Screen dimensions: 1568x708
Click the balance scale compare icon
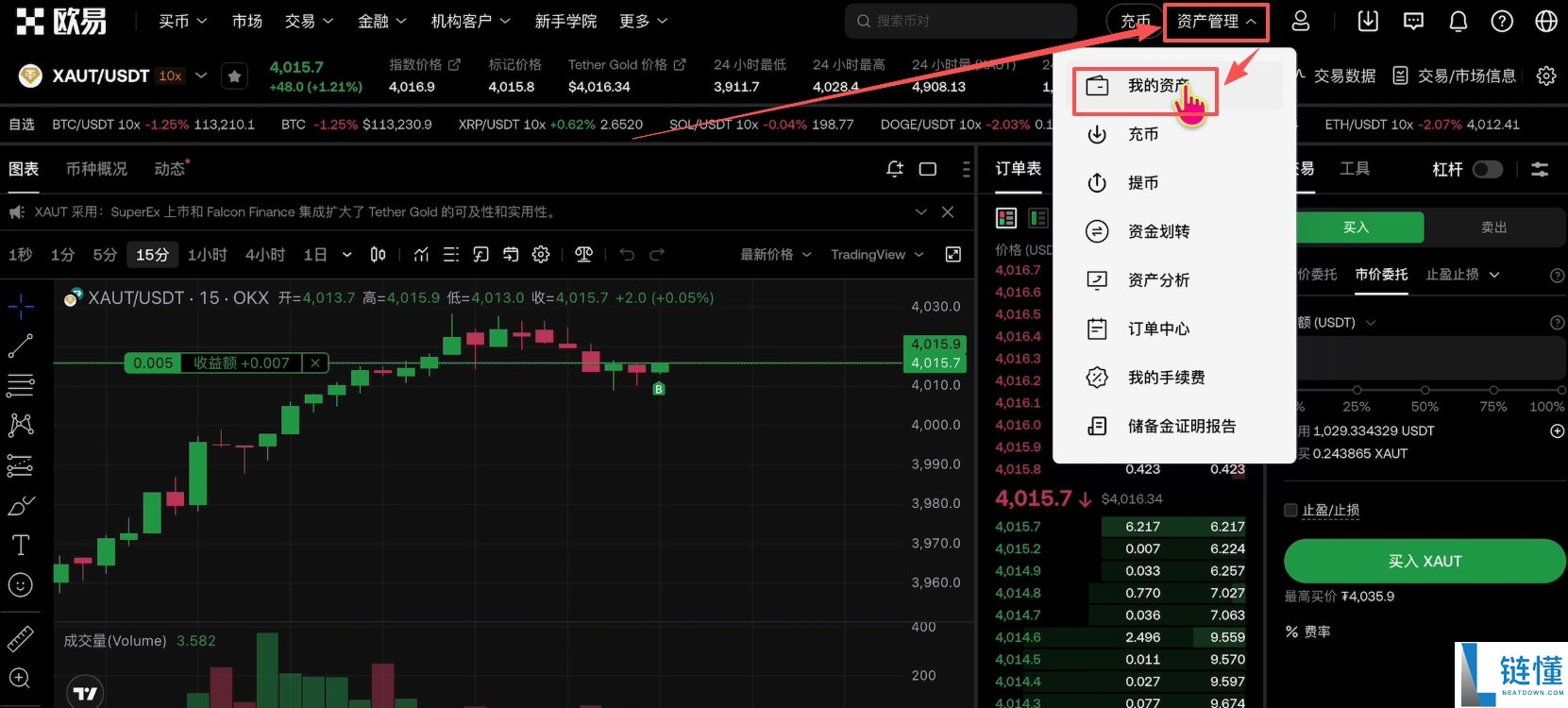click(x=583, y=255)
